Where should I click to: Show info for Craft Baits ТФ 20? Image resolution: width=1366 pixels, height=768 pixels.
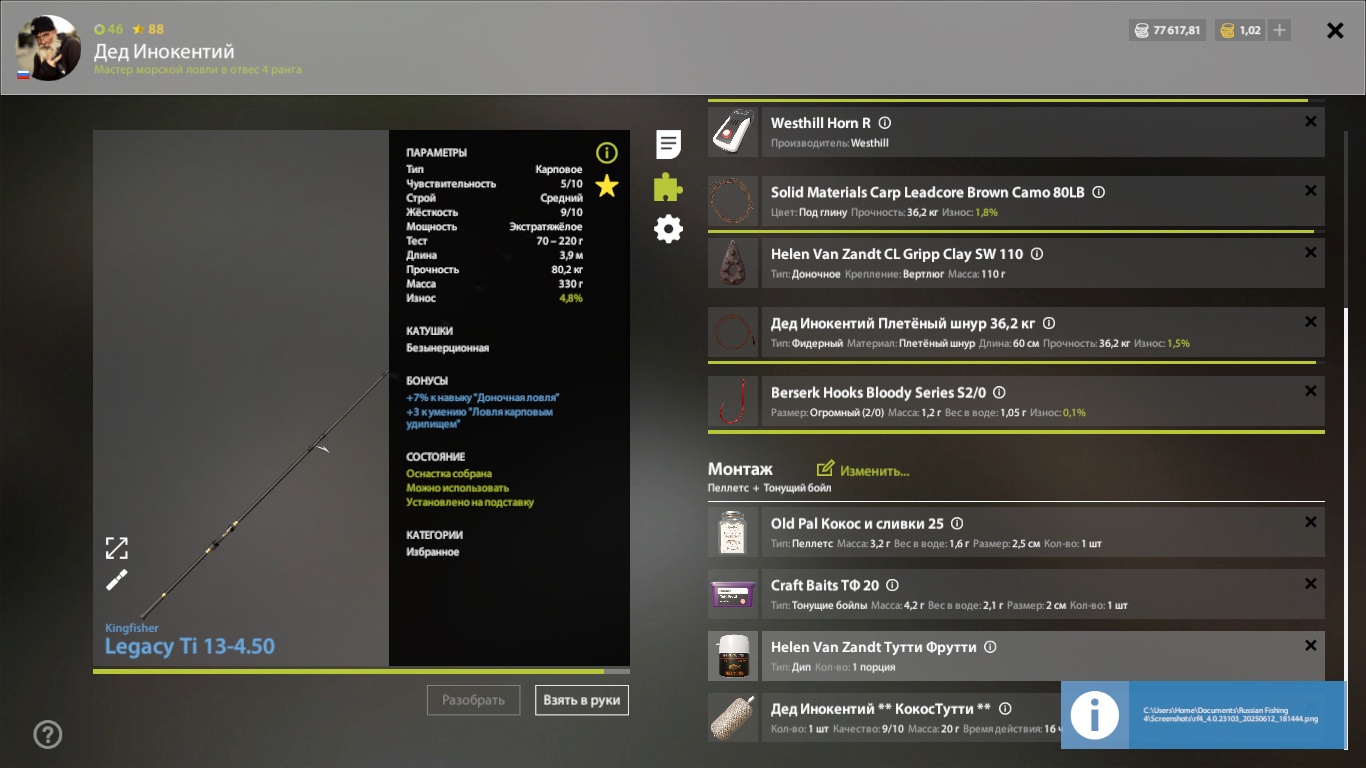pos(892,585)
